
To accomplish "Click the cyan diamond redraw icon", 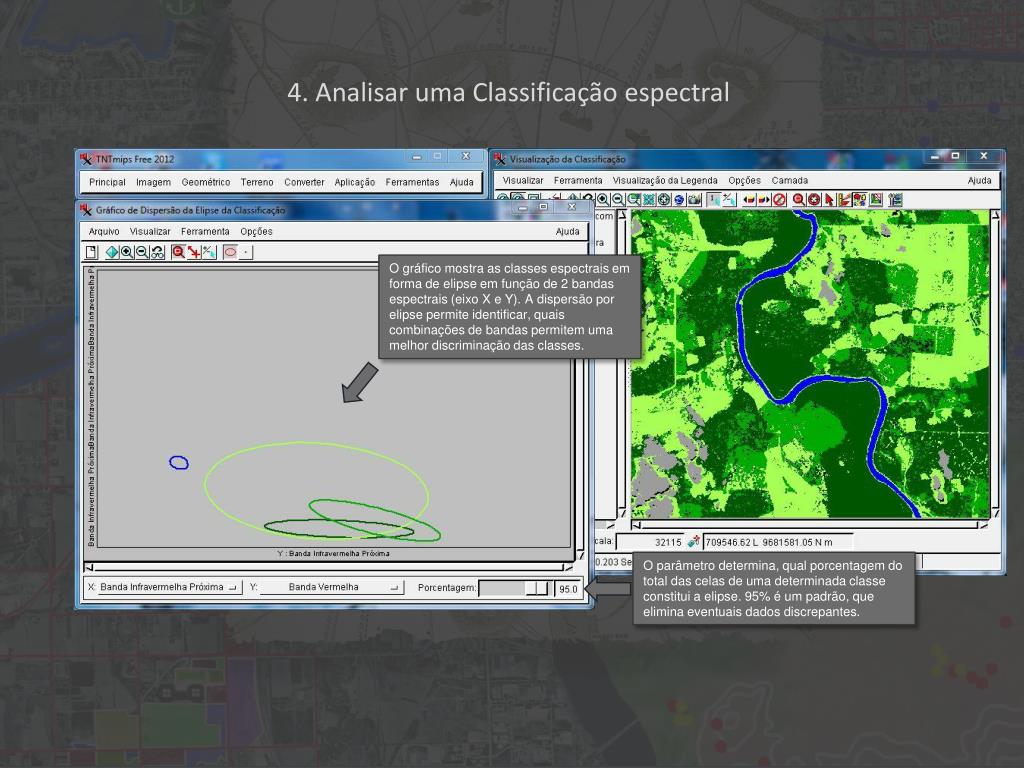I will (x=112, y=252).
